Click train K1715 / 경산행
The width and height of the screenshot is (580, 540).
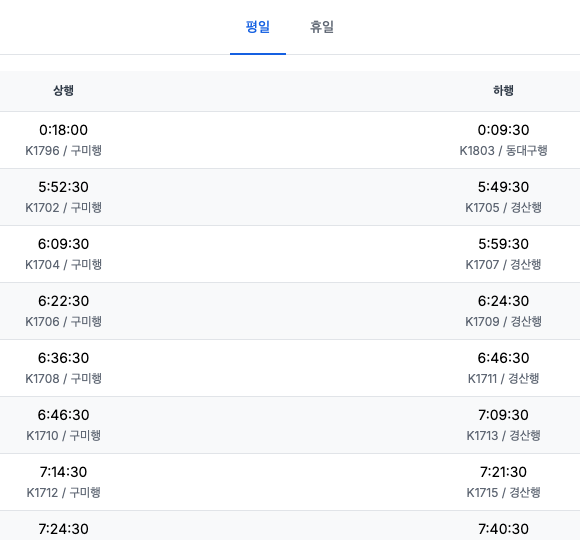[503, 492]
